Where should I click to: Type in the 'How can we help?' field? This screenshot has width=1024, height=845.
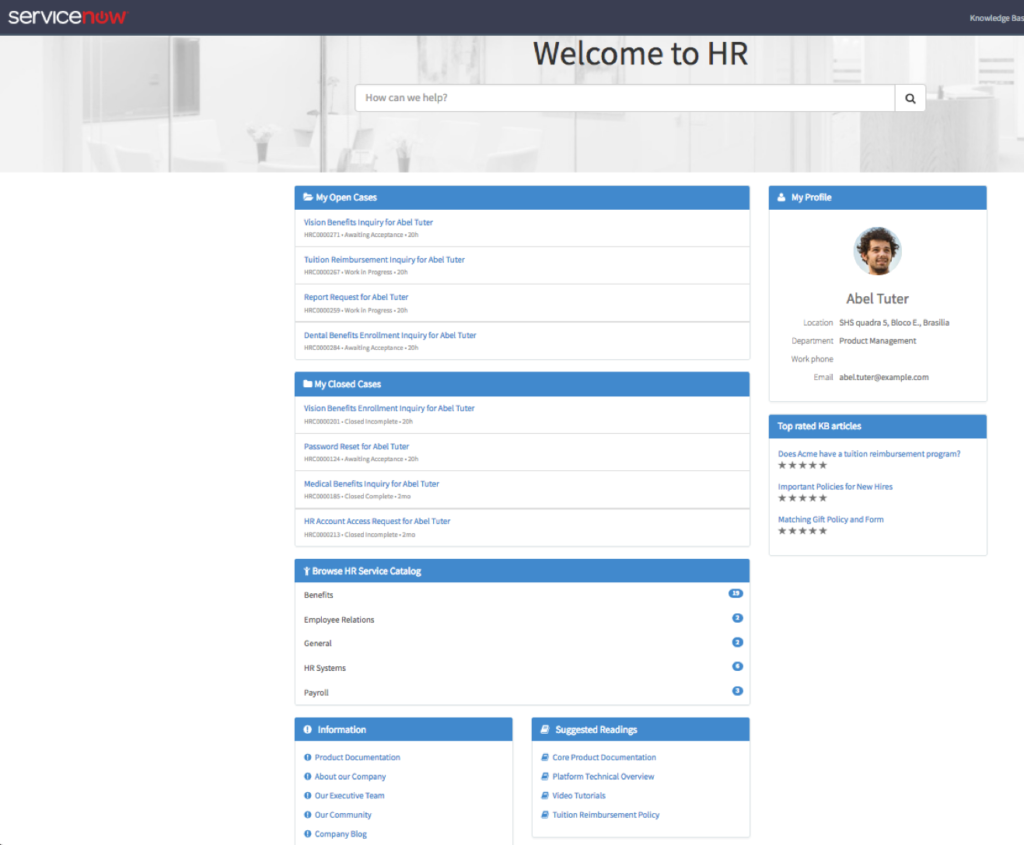pos(625,98)
